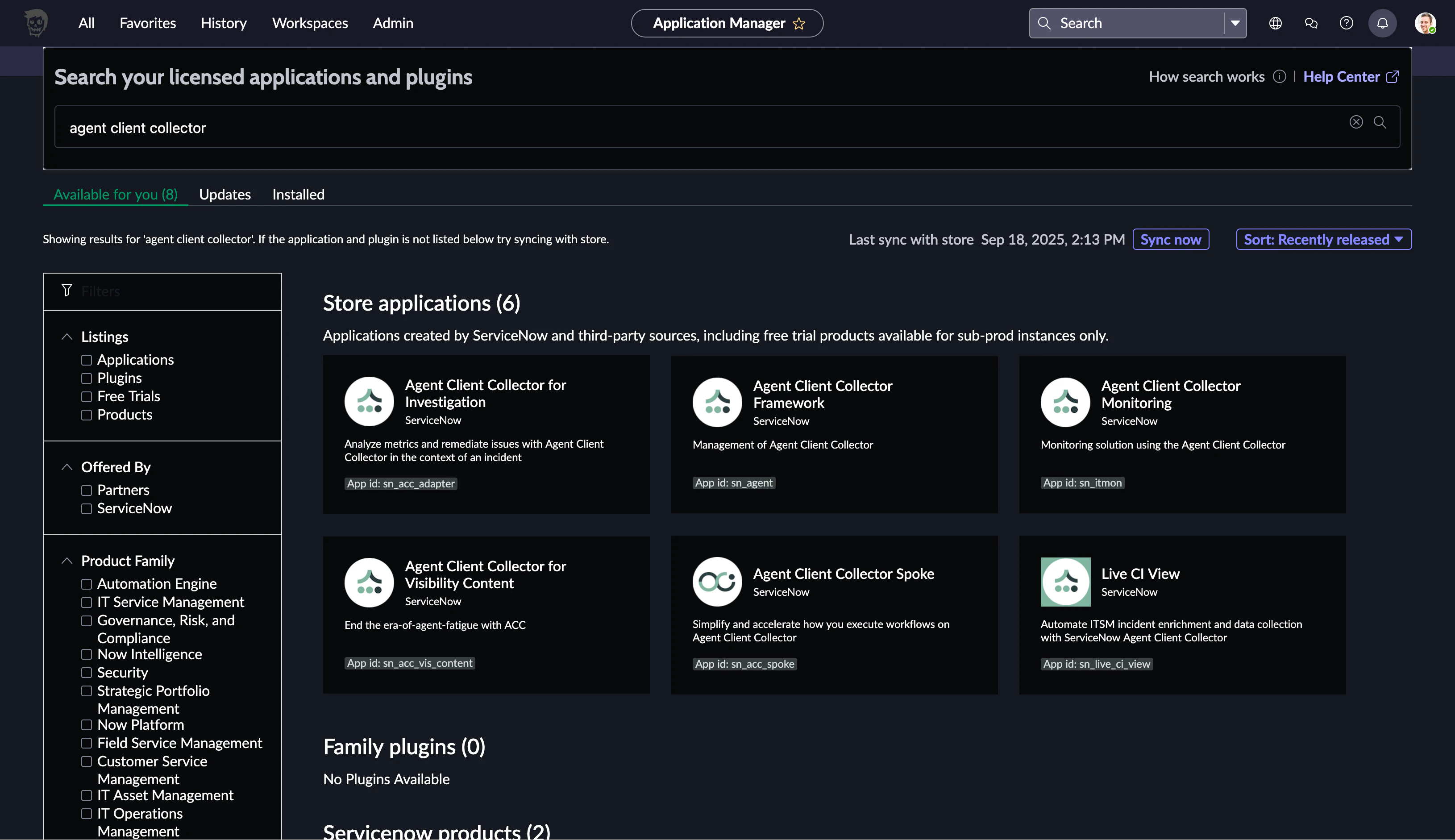The width and height of the screenshot is (1455, 840).
Task: Open the Favorites menu
Action: point(148,23)
